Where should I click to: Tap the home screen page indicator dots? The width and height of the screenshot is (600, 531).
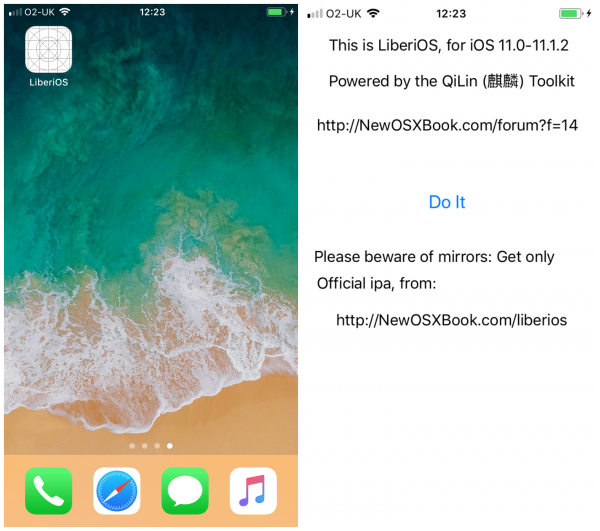[151, 446]
